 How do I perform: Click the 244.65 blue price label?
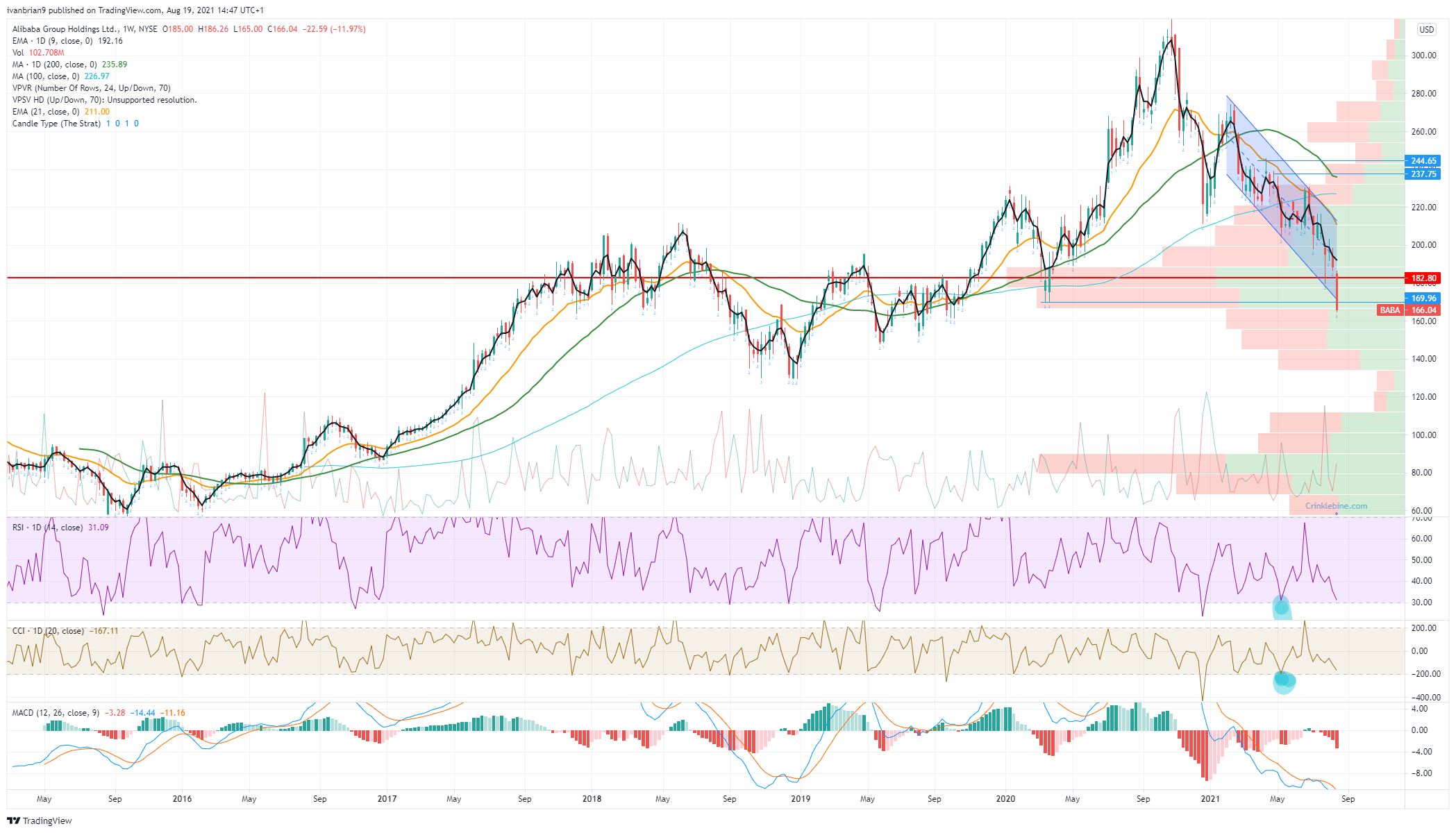point(1422,161)
